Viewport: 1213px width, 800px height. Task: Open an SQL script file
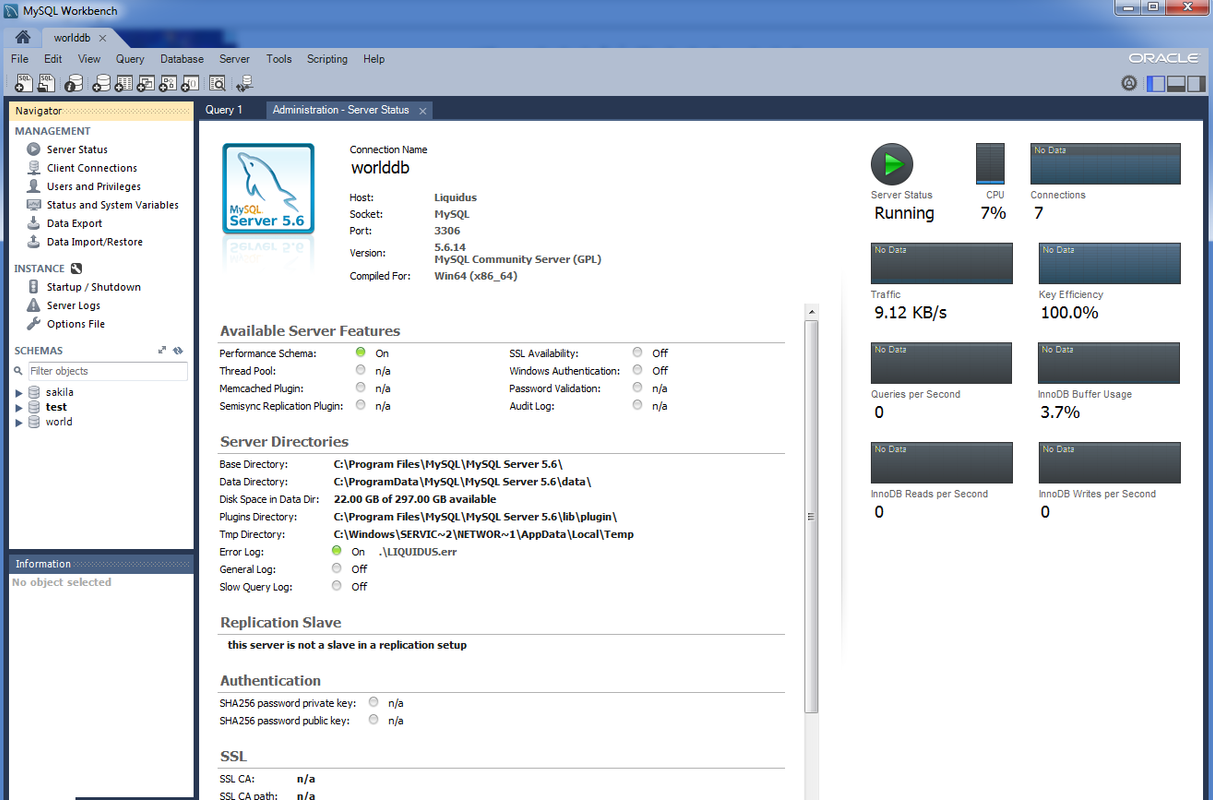pos(46,84)
